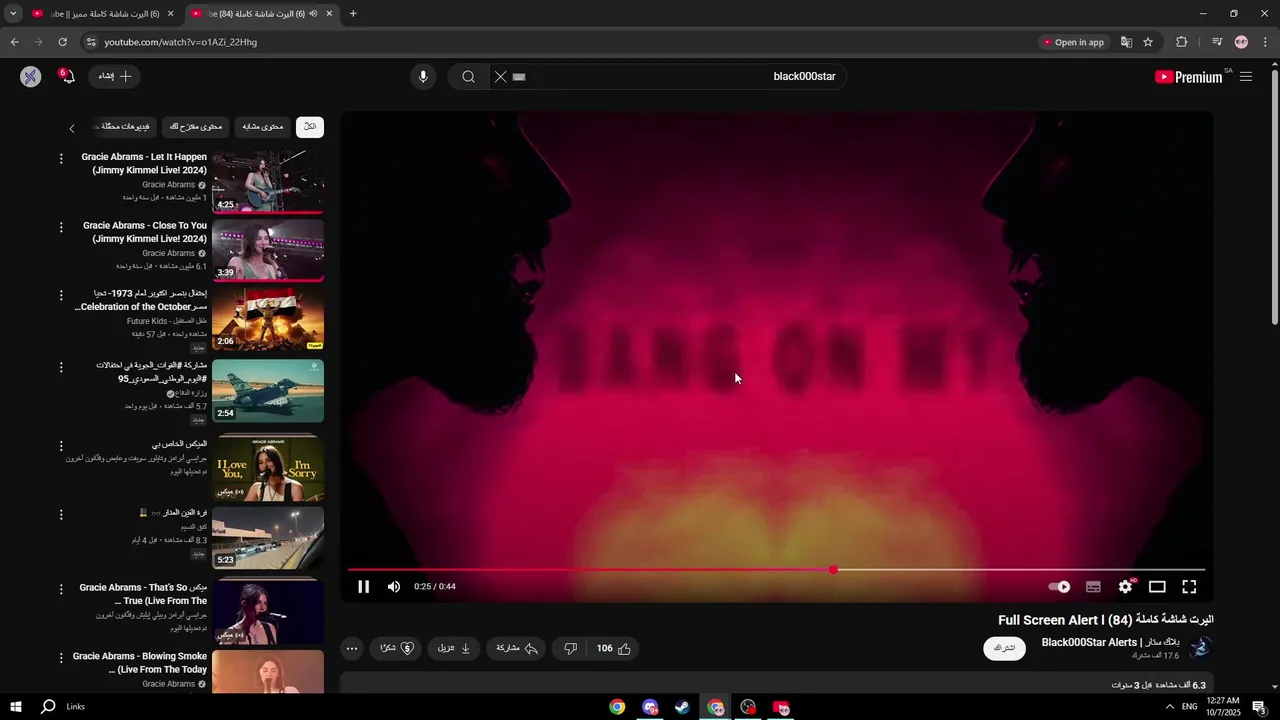Toggle the autoplay switch in player

[x=1059, y=587]
